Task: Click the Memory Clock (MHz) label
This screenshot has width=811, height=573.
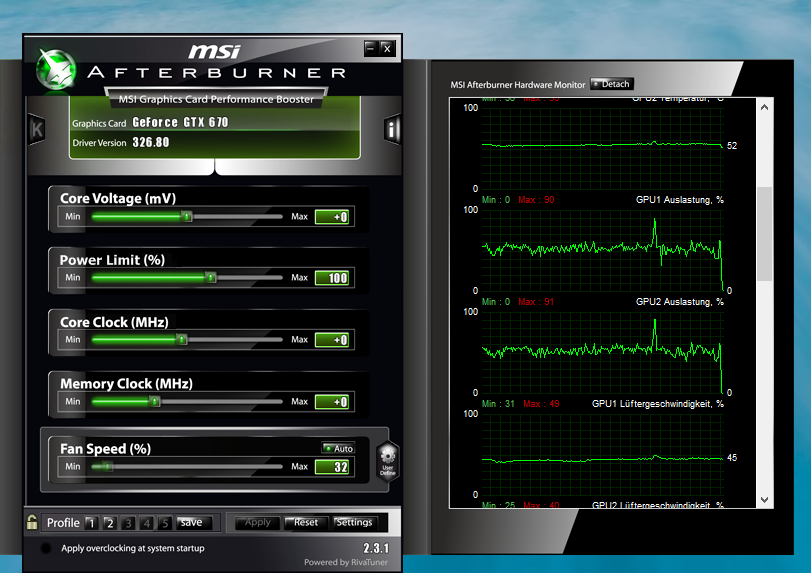Action: coord(126,384)
